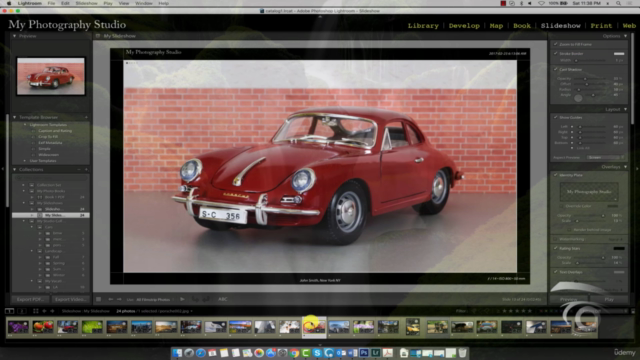The image size is (640, 360).
Task: Click purple flowers first filmstrip thumbnail
Action: 18,327
